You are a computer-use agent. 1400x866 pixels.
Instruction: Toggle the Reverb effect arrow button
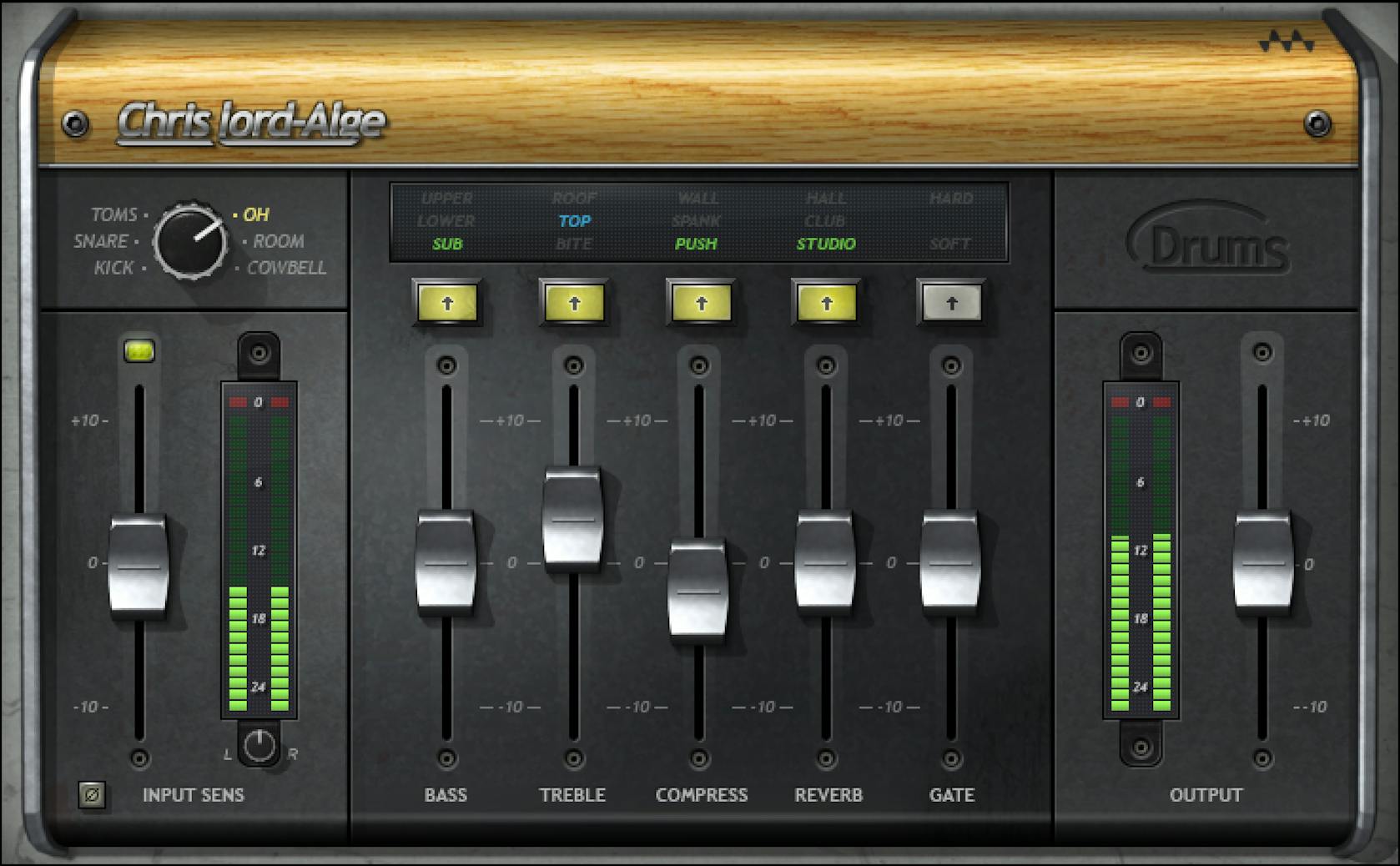[x=826, y=304]
